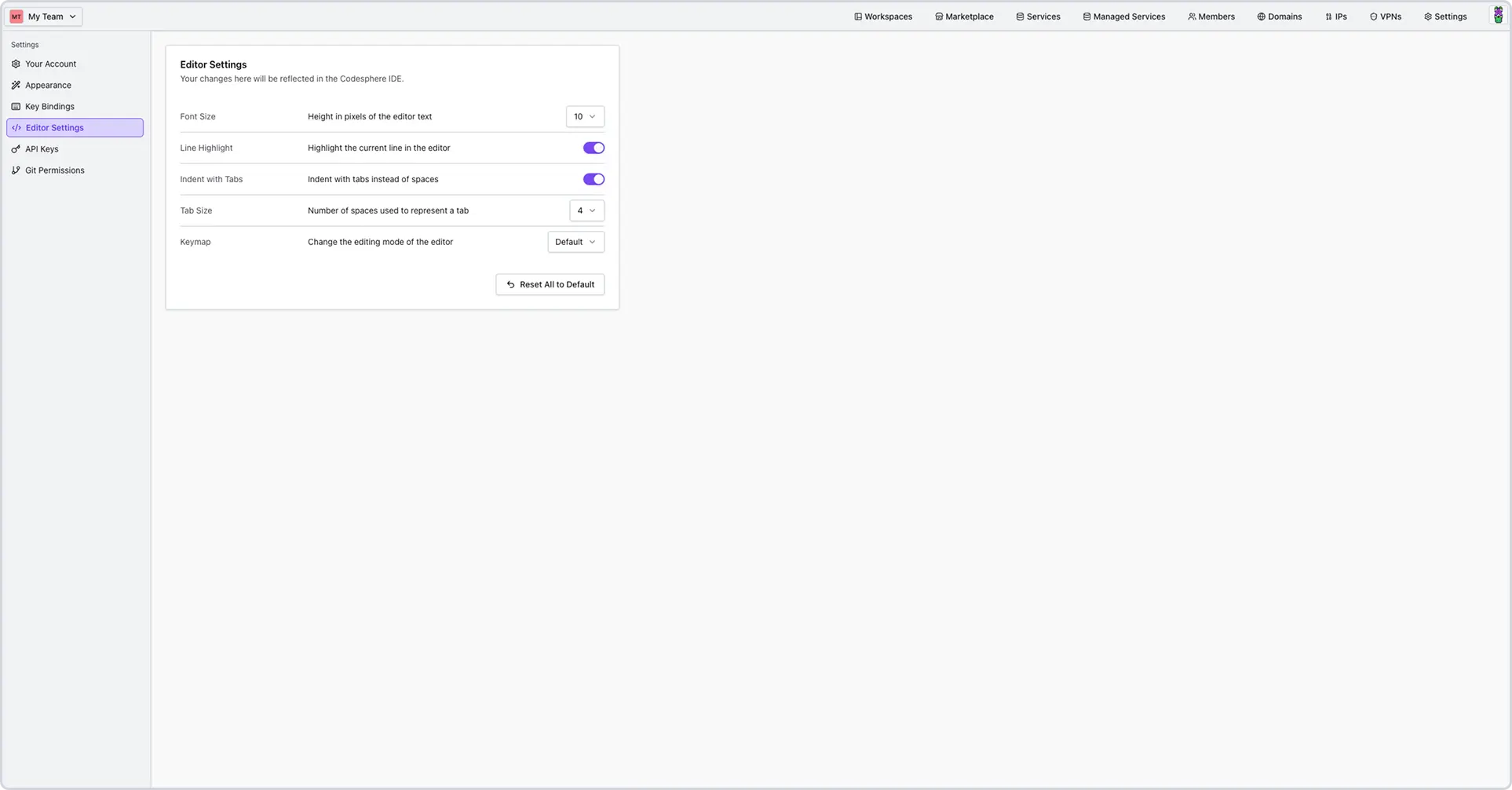Switch to the Appearance settings section
The width and height of the screenshot is (1512, 790).
[x=48, y=85]
